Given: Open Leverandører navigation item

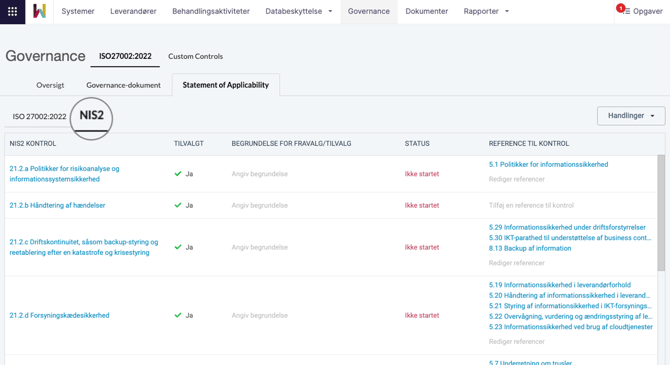Looking at the screenshot, I should pyautogui.click(x=133, y=12).
